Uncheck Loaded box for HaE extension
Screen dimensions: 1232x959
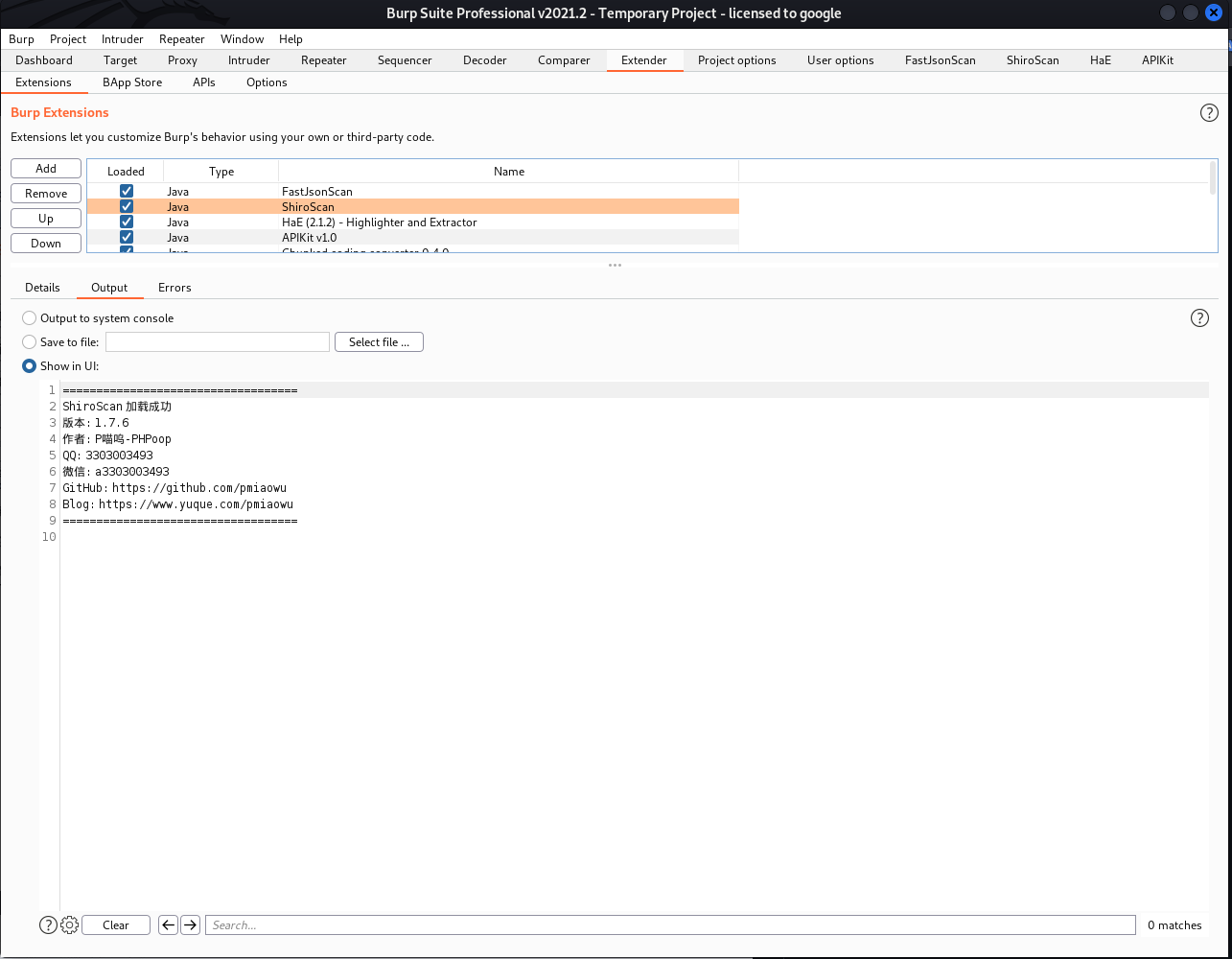pos(126,222)
